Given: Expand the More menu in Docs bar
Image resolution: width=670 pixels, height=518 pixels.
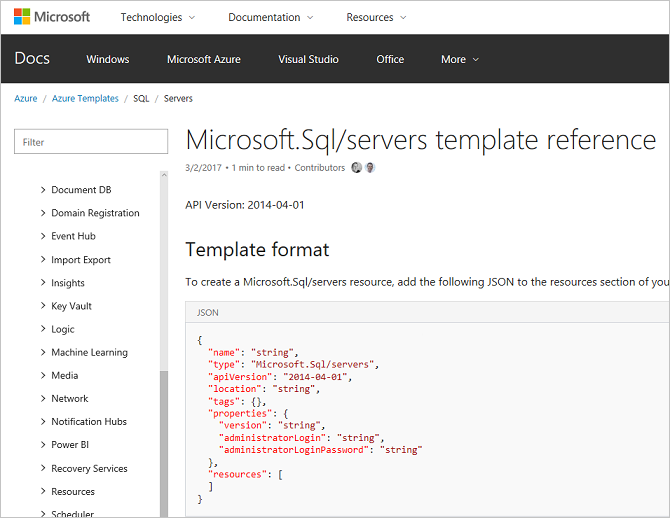Looking at the screenshot, I should tap(460, 59).
